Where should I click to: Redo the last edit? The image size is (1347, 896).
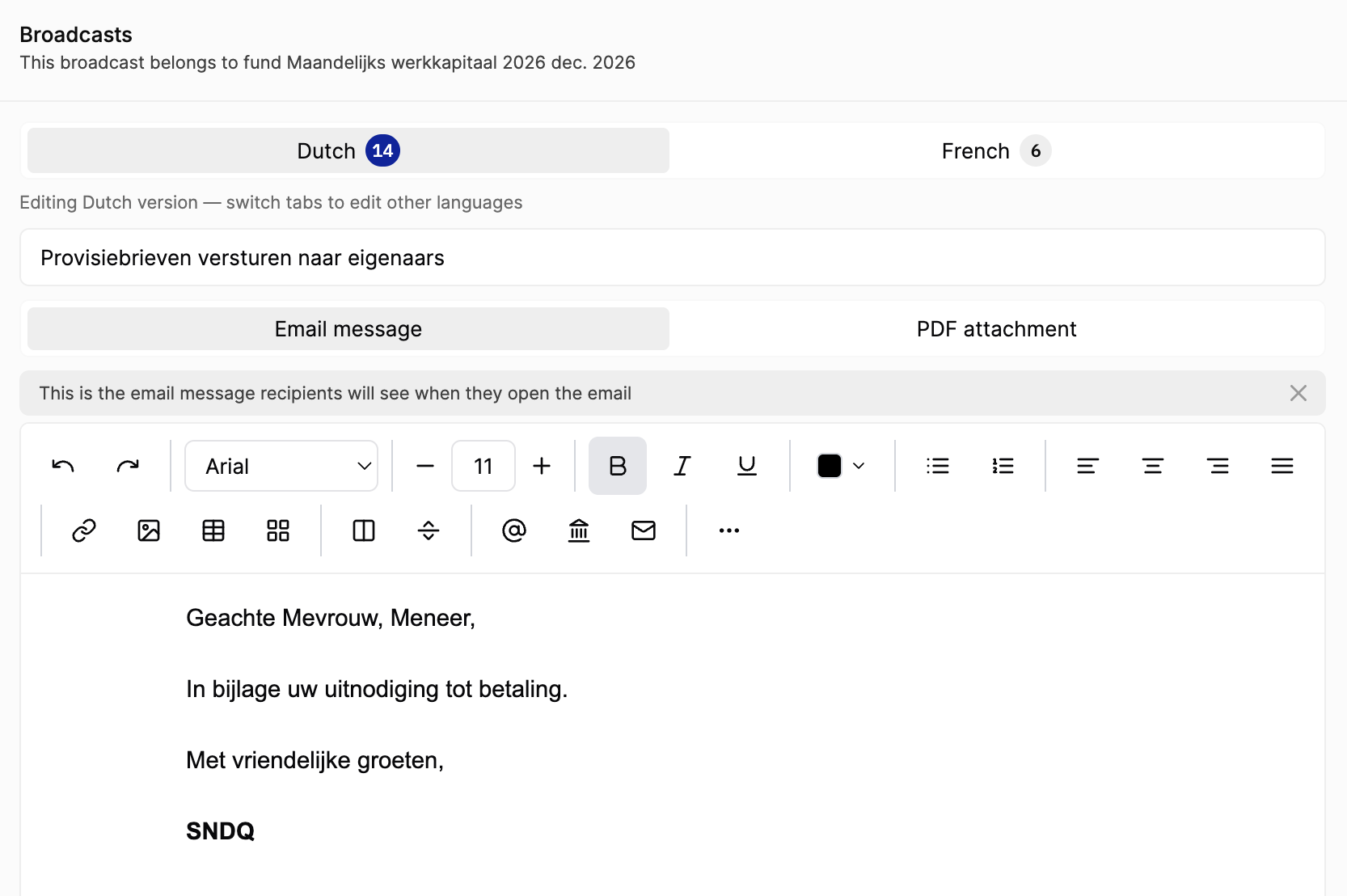pos(128,466)
